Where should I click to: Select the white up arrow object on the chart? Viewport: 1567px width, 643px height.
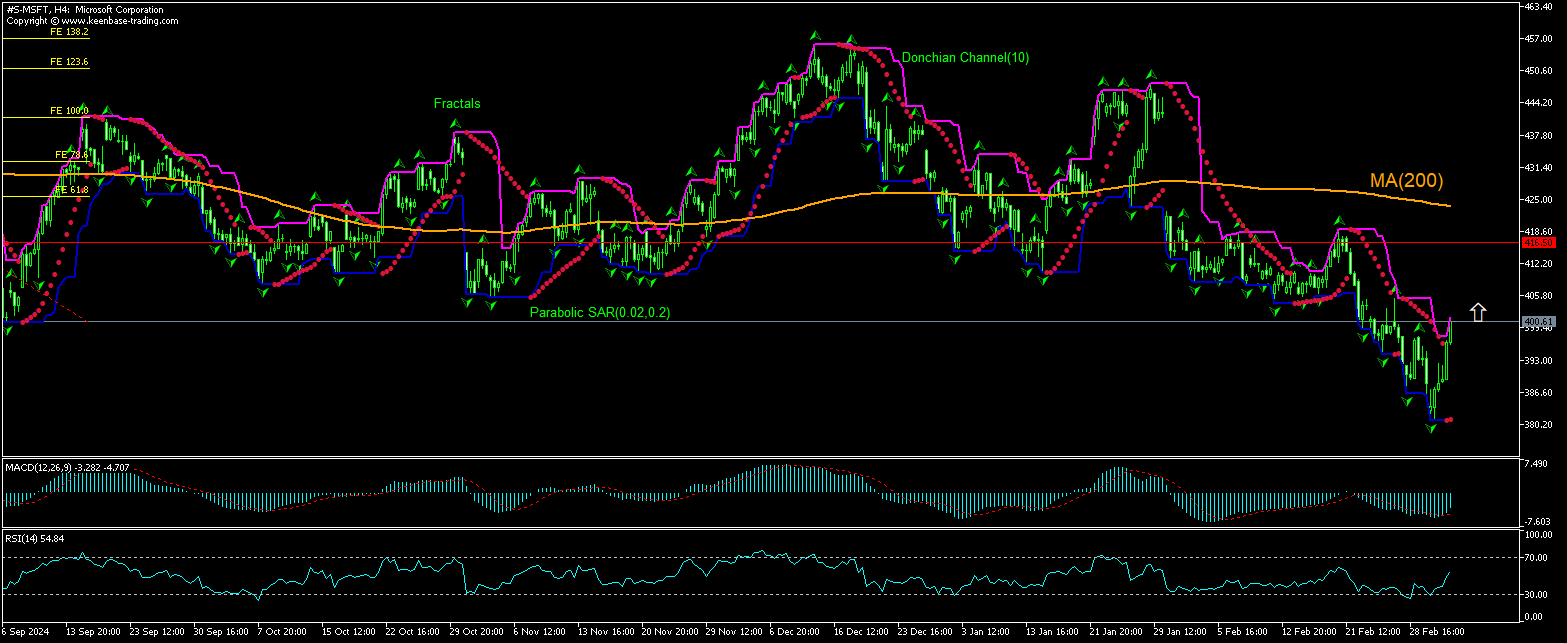pos(1479,311)
